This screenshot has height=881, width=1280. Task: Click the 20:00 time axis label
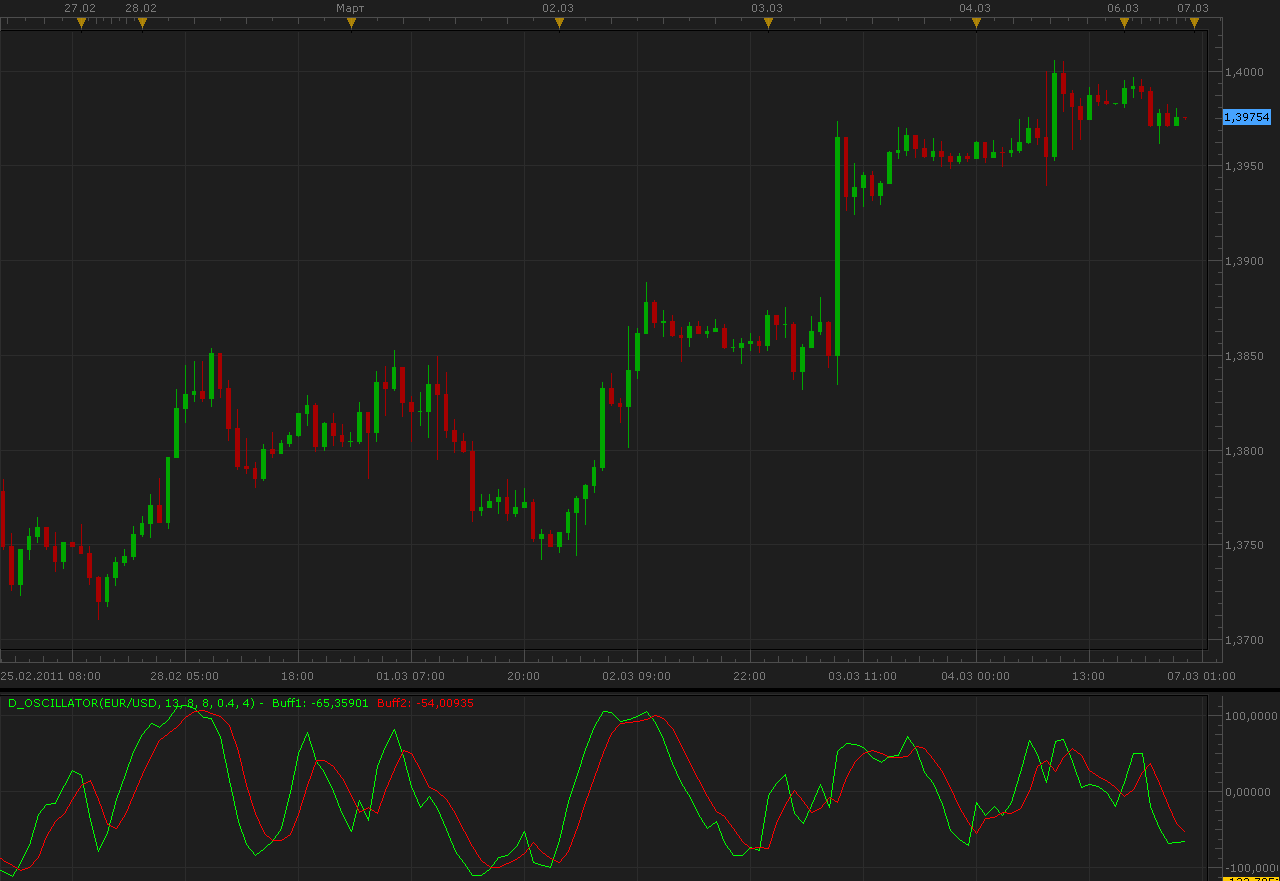(523, 676)
